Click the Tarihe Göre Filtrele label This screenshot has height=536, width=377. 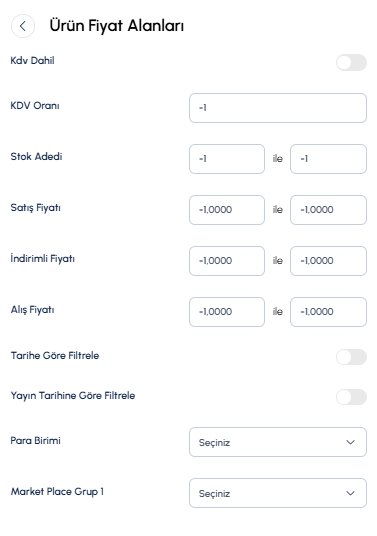(55, 356)
